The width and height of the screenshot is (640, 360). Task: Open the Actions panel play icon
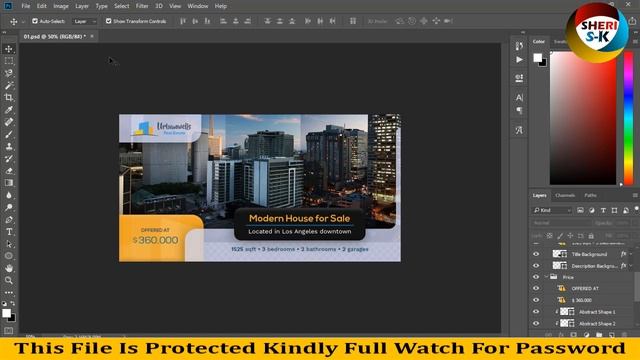coord(519,60)
